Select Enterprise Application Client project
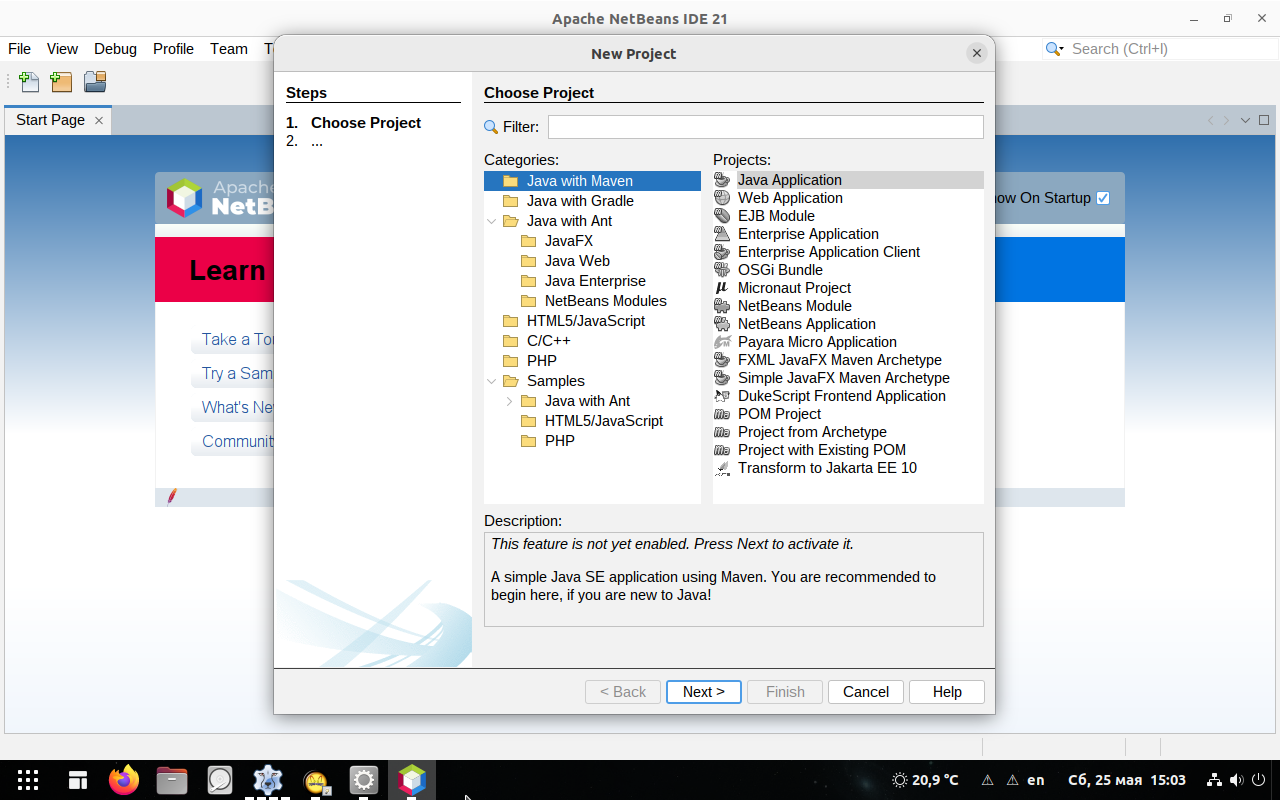Image resolution: width=1280 pixels, height=800 pixels. [x=829, y=252]
